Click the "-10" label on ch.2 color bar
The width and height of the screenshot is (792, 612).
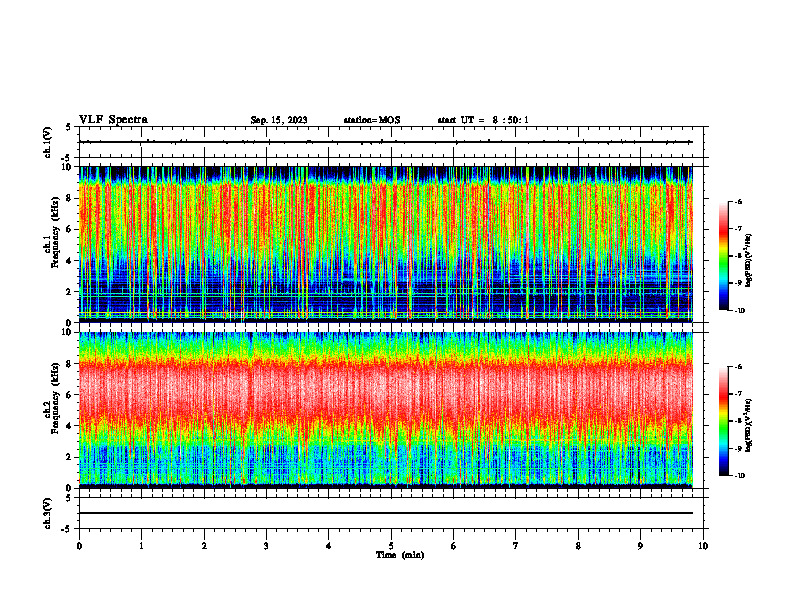pyautogui.click(x=739, y=476)
